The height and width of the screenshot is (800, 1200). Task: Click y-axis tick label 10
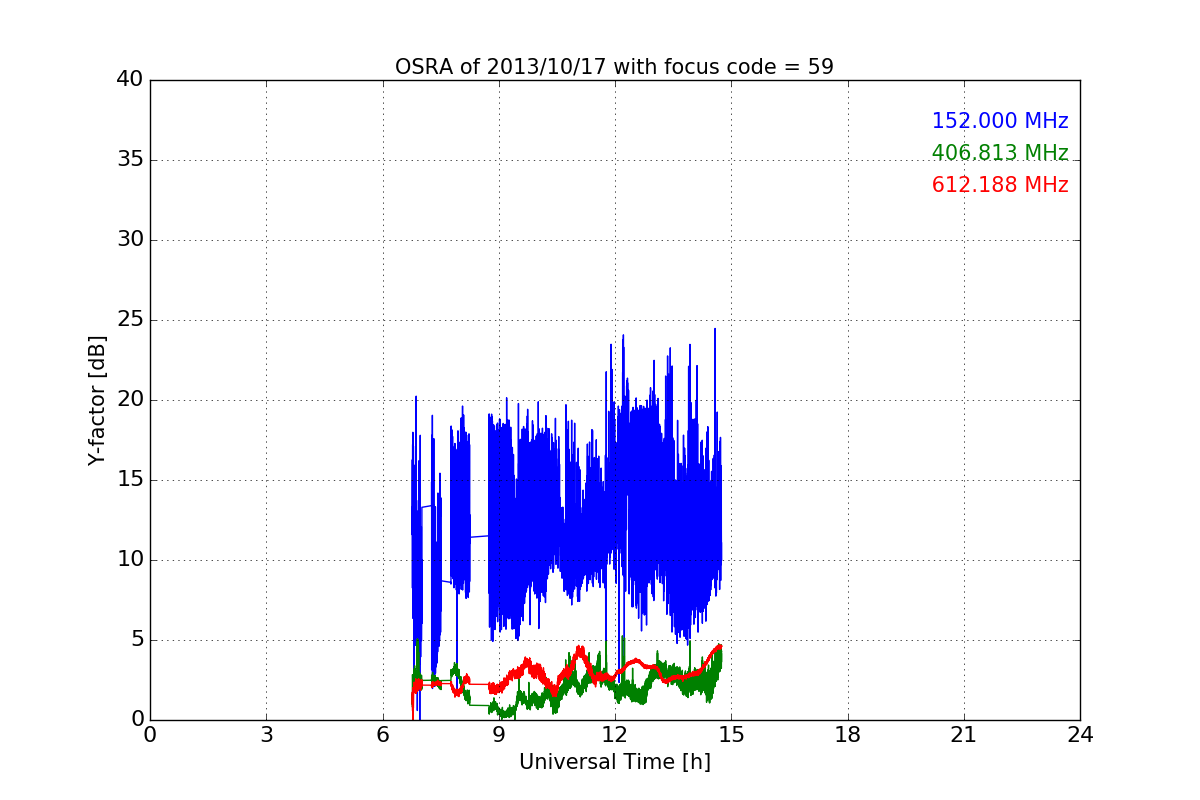pos(129,560)
